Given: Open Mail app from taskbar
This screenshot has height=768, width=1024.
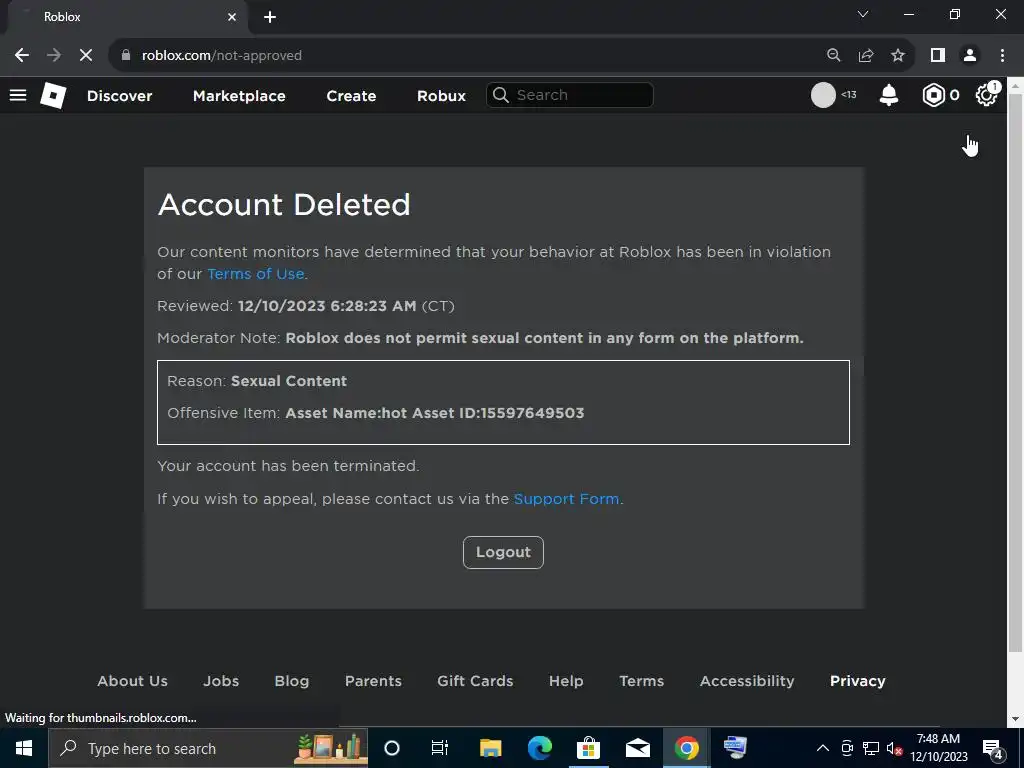Looking at the screenshot, I should point(637,748).
